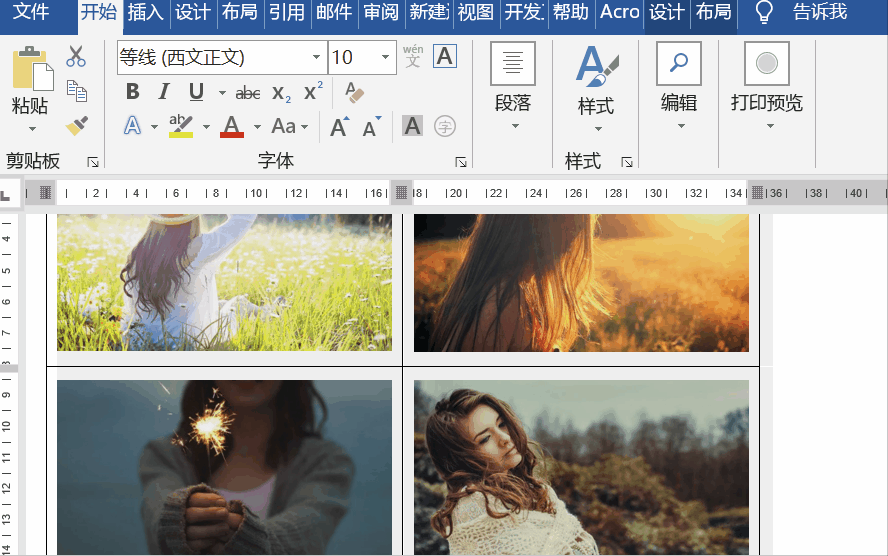The image size is (888, 556).
Task: Expand font color options arrow
Action: pyautogui.click(x=257, y=127)
